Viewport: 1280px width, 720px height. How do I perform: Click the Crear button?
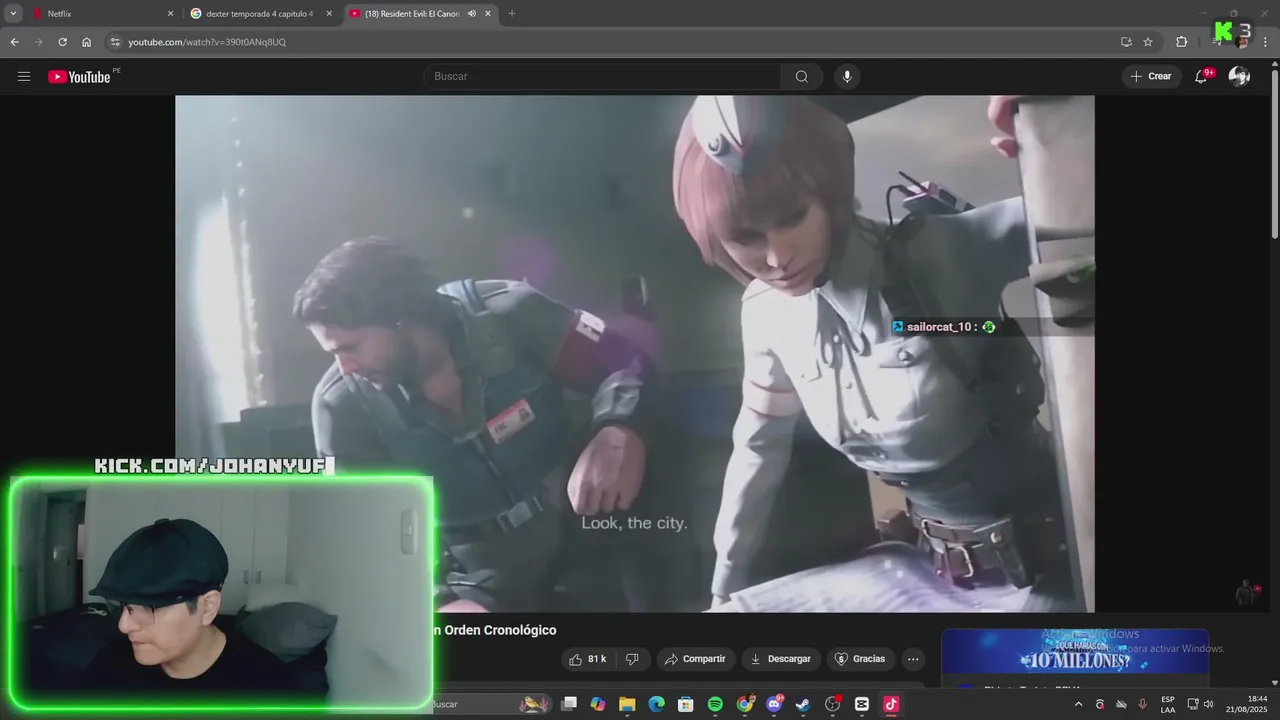[x=1151, y=77]
